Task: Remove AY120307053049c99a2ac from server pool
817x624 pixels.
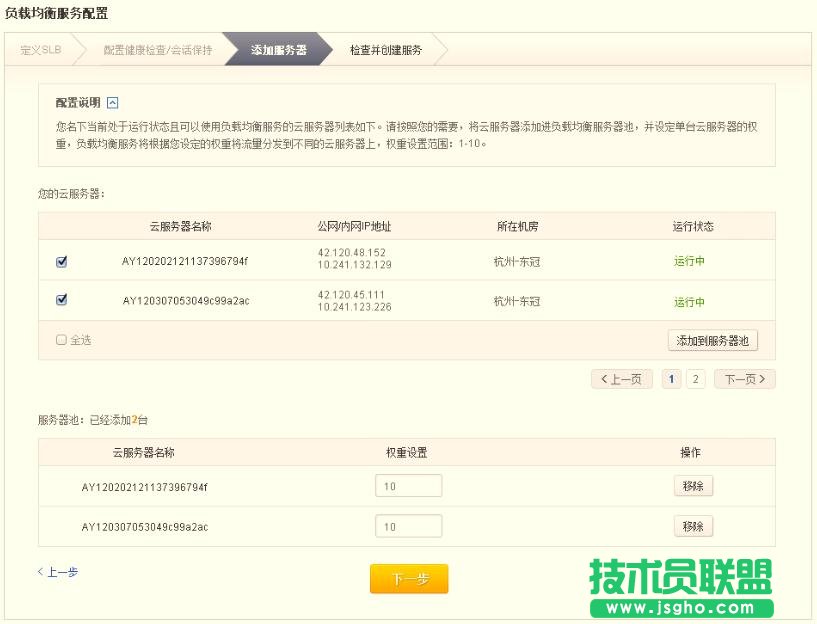Action: point(693,526)
